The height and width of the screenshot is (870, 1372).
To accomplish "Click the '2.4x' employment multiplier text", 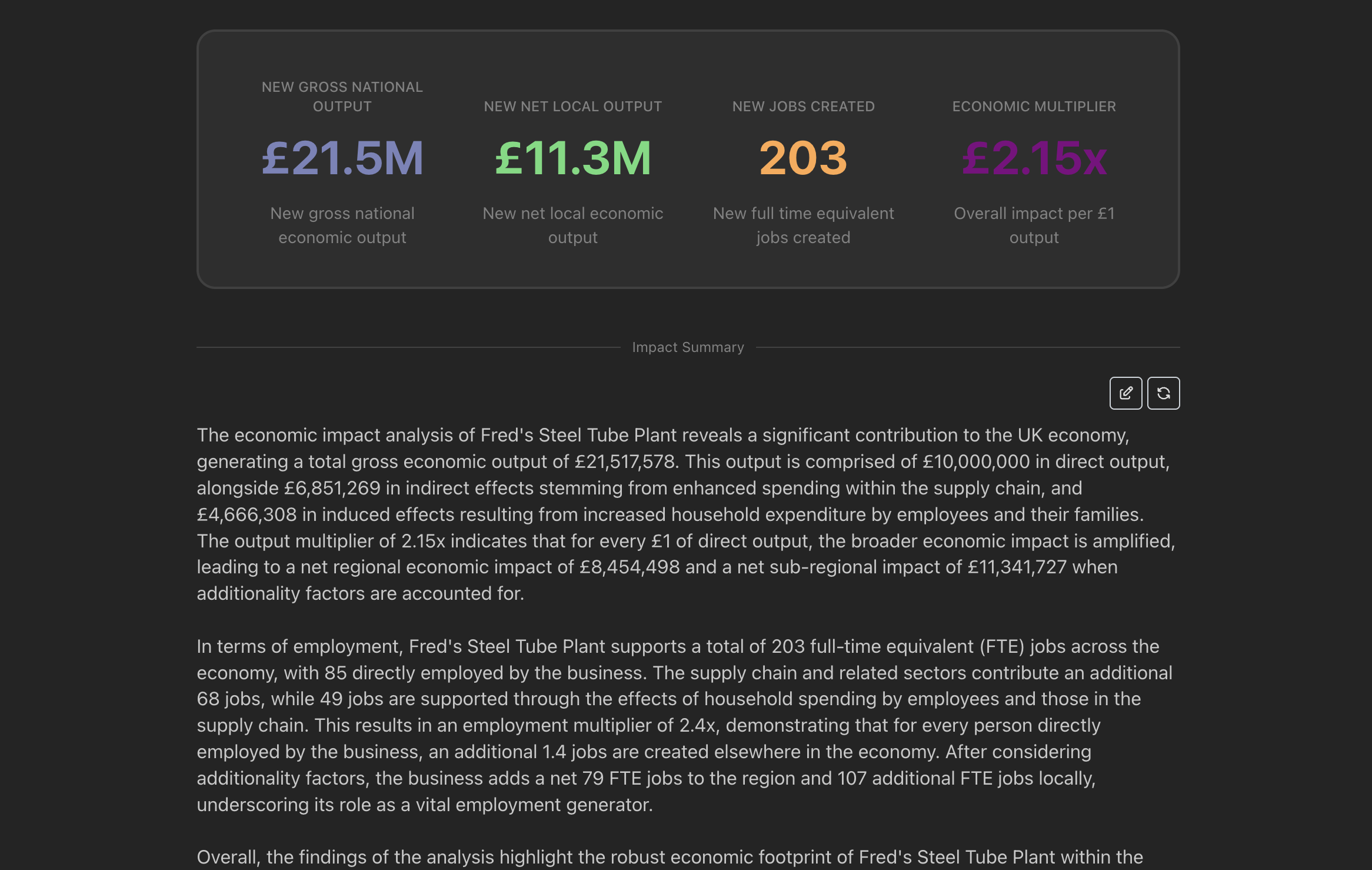I will click(x=697, y=725).
